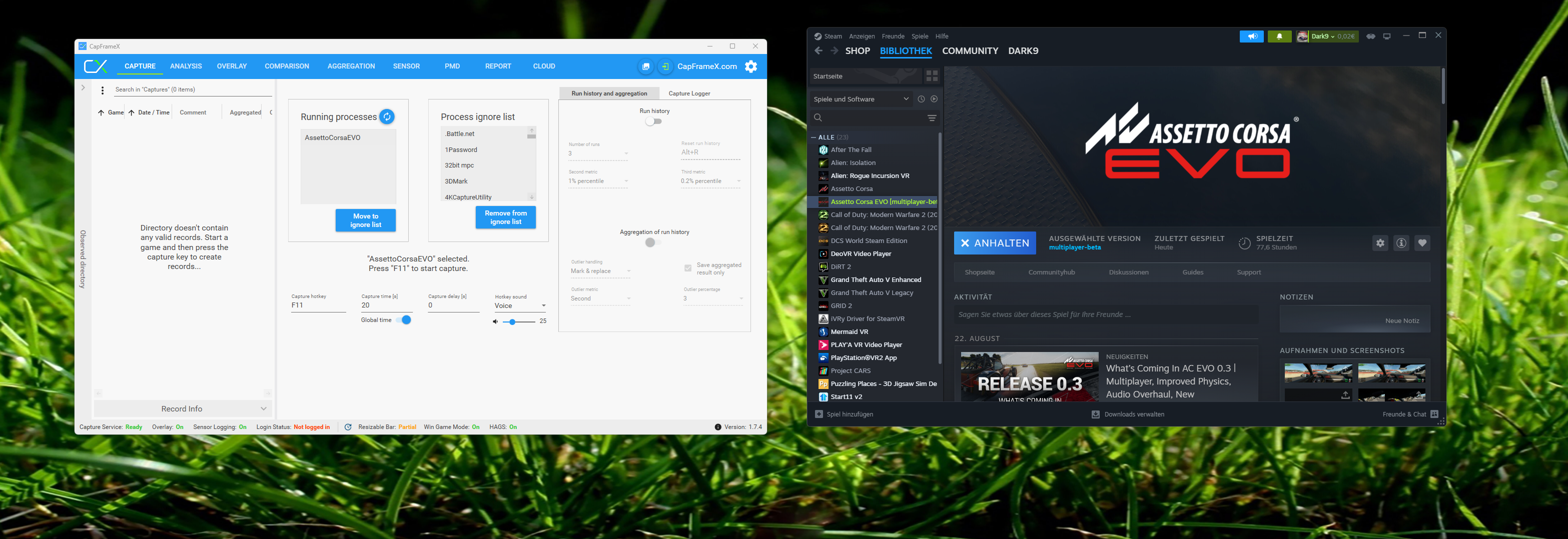This screenshot has height=539, width=1568.
Task: Switch to the ANALYSIS tab in CapFrameX
Action: click(x=186, y=66)
